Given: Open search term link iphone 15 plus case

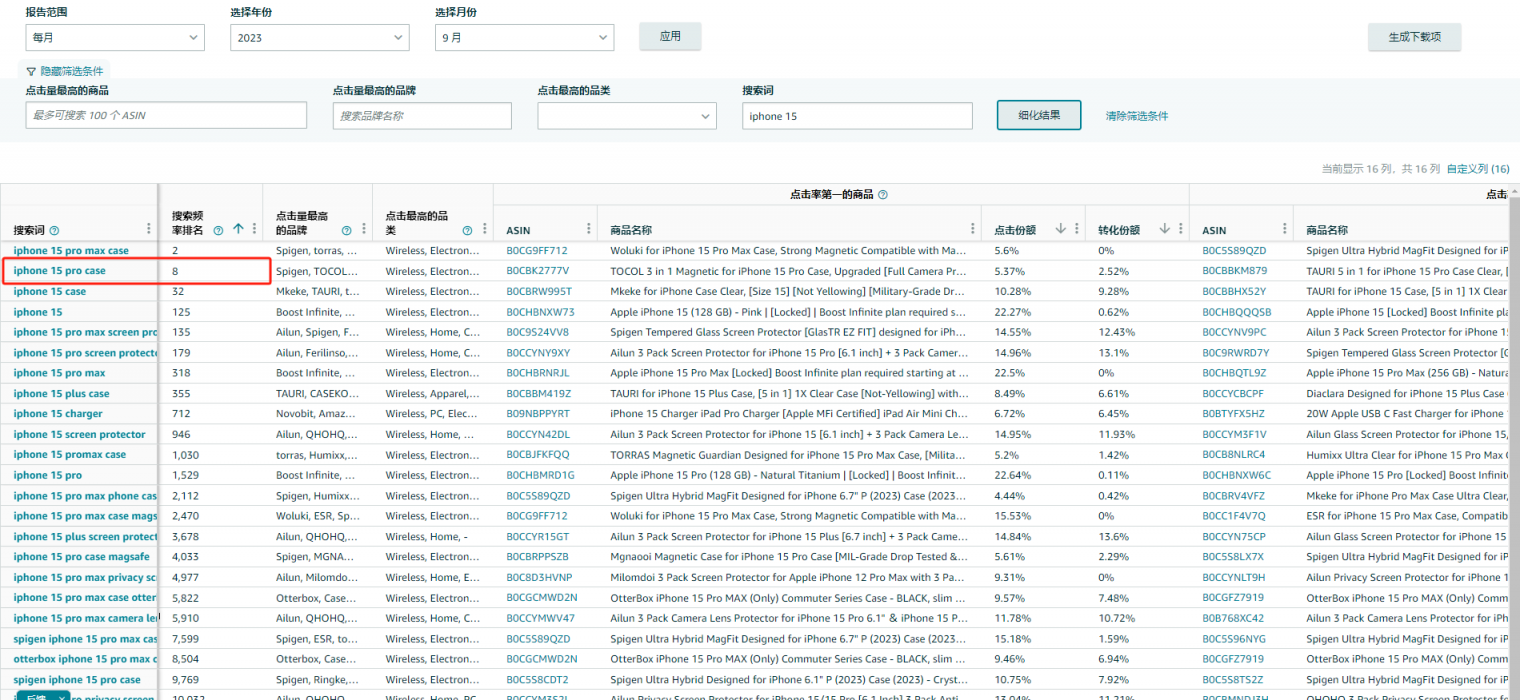Looking at the screenshot, I should pyautogui.click(x=61, y=394).
